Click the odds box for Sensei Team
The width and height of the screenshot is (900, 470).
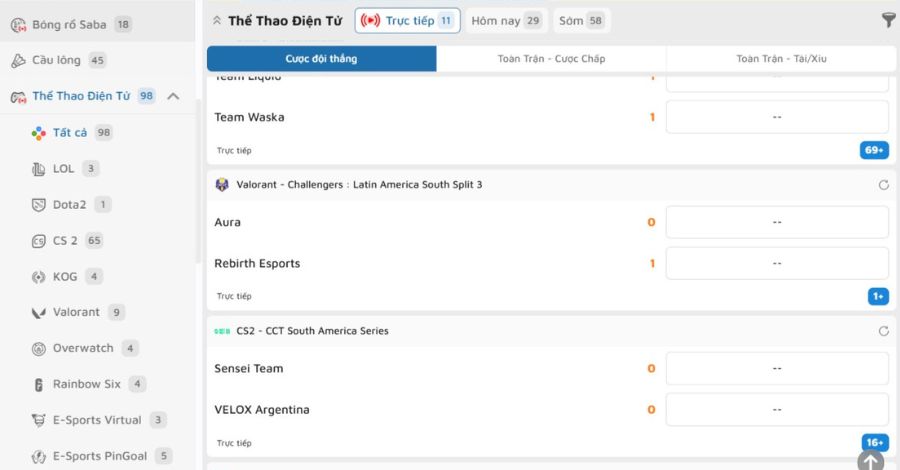777,368
